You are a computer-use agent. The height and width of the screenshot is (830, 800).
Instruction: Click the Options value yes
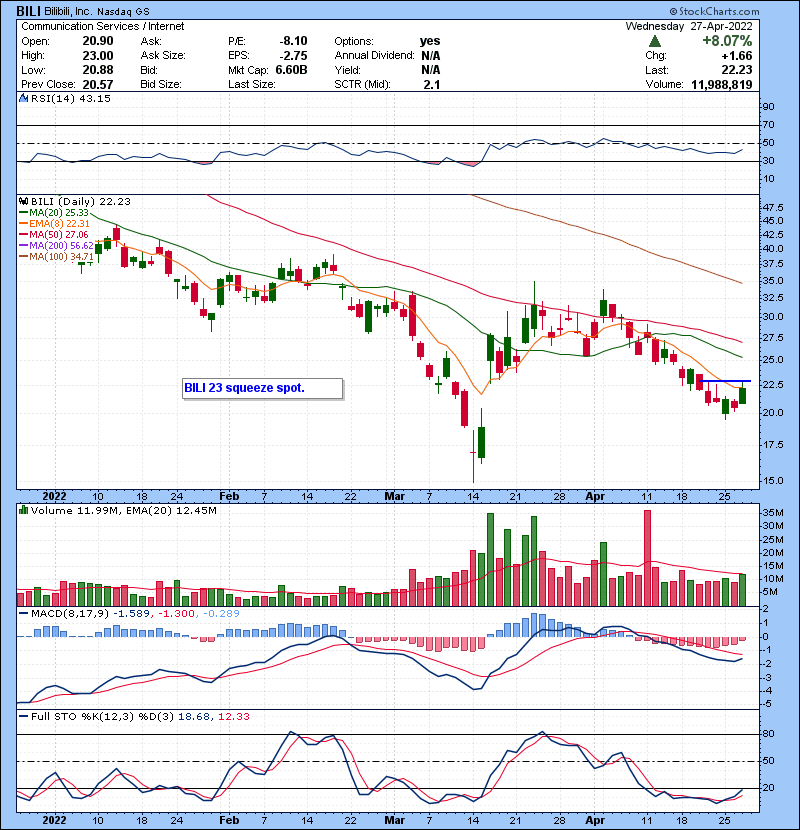point(430,41)
